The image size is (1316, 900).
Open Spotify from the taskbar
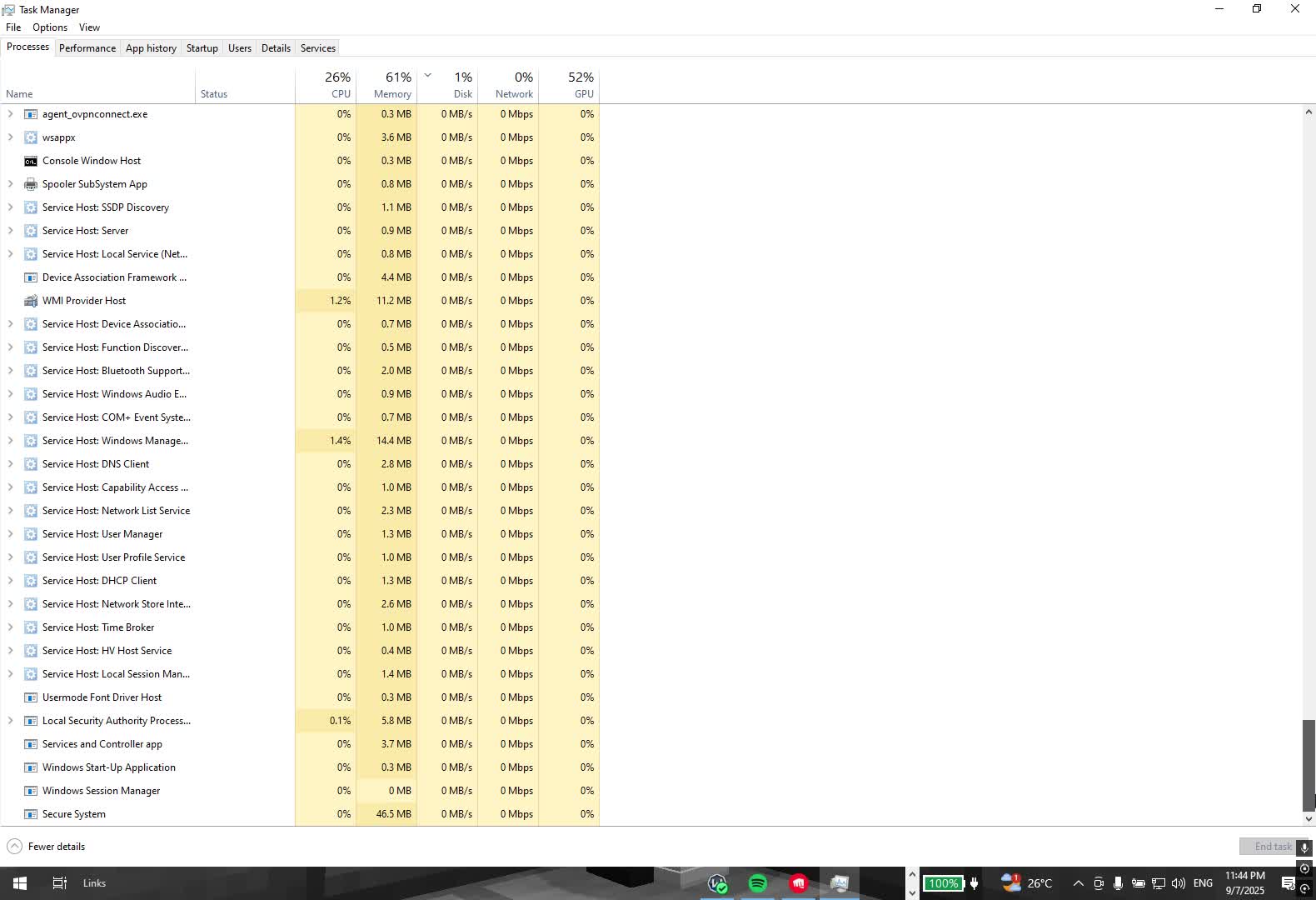[x=758, y=883]
